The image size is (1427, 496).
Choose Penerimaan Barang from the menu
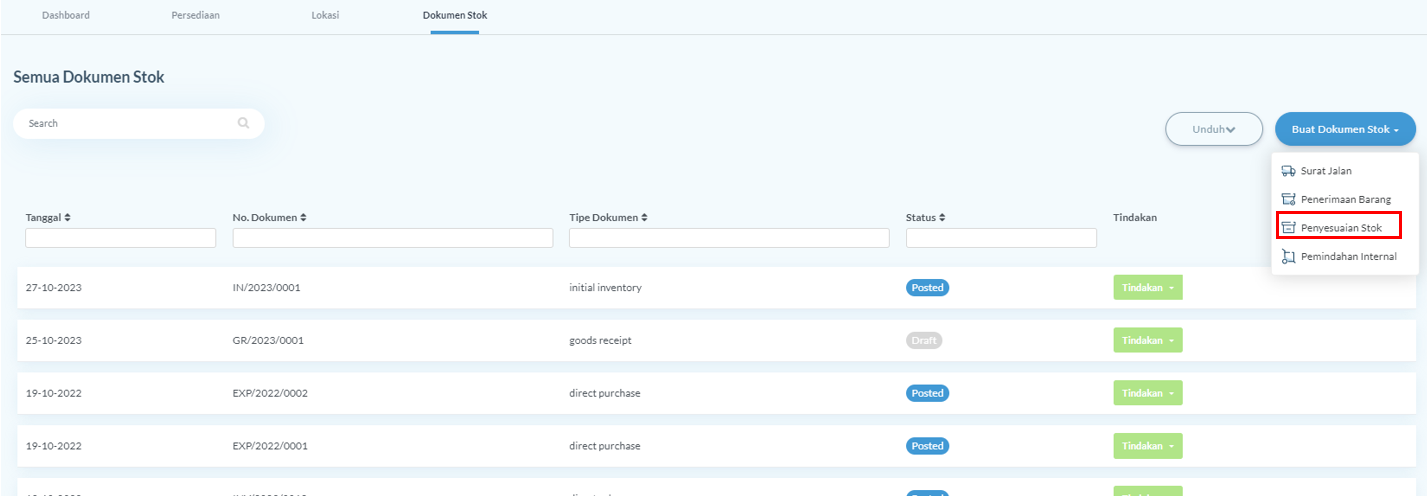tap(1345, 200)
